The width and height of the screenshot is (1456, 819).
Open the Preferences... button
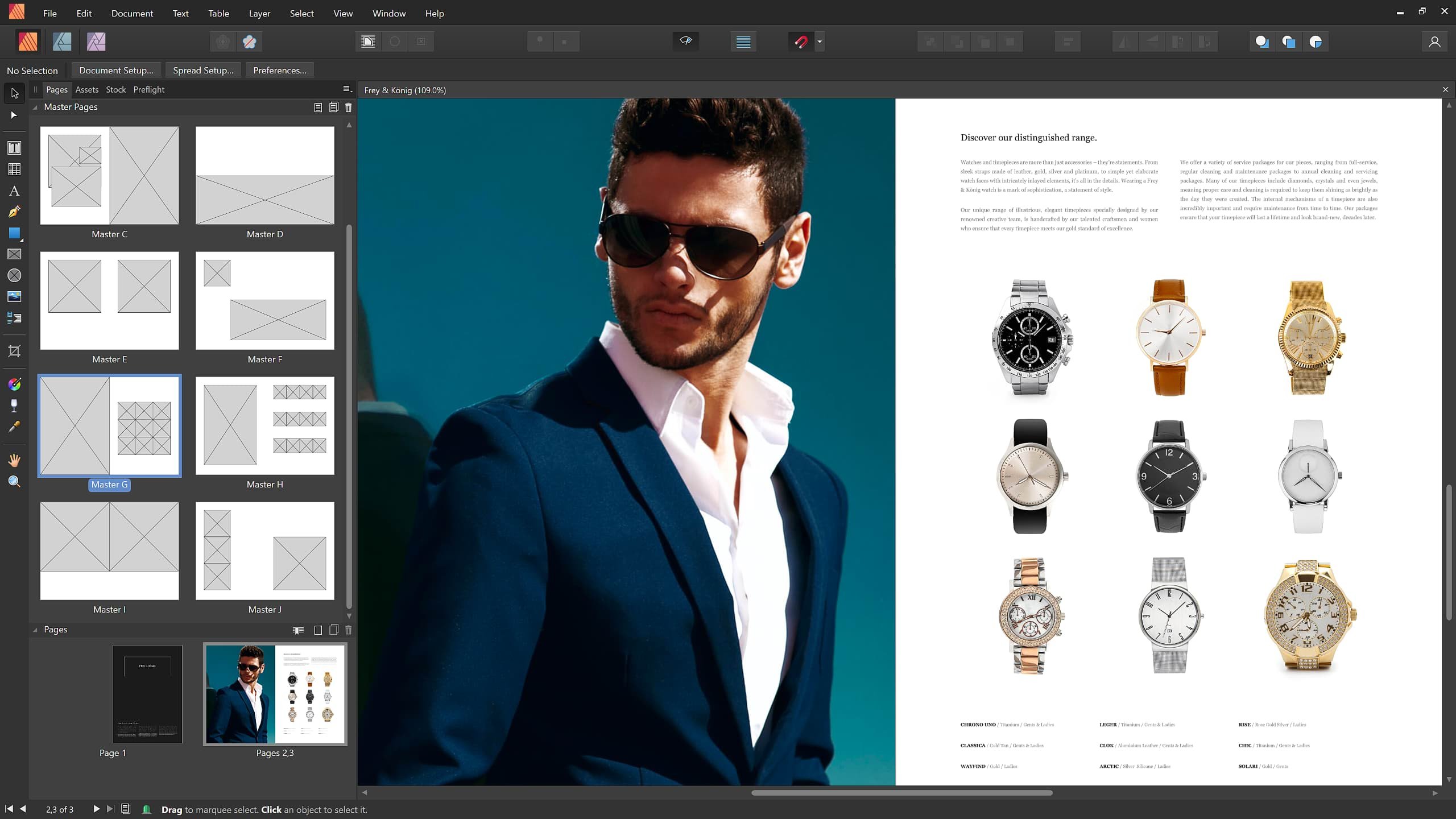[x=279, y=70]
